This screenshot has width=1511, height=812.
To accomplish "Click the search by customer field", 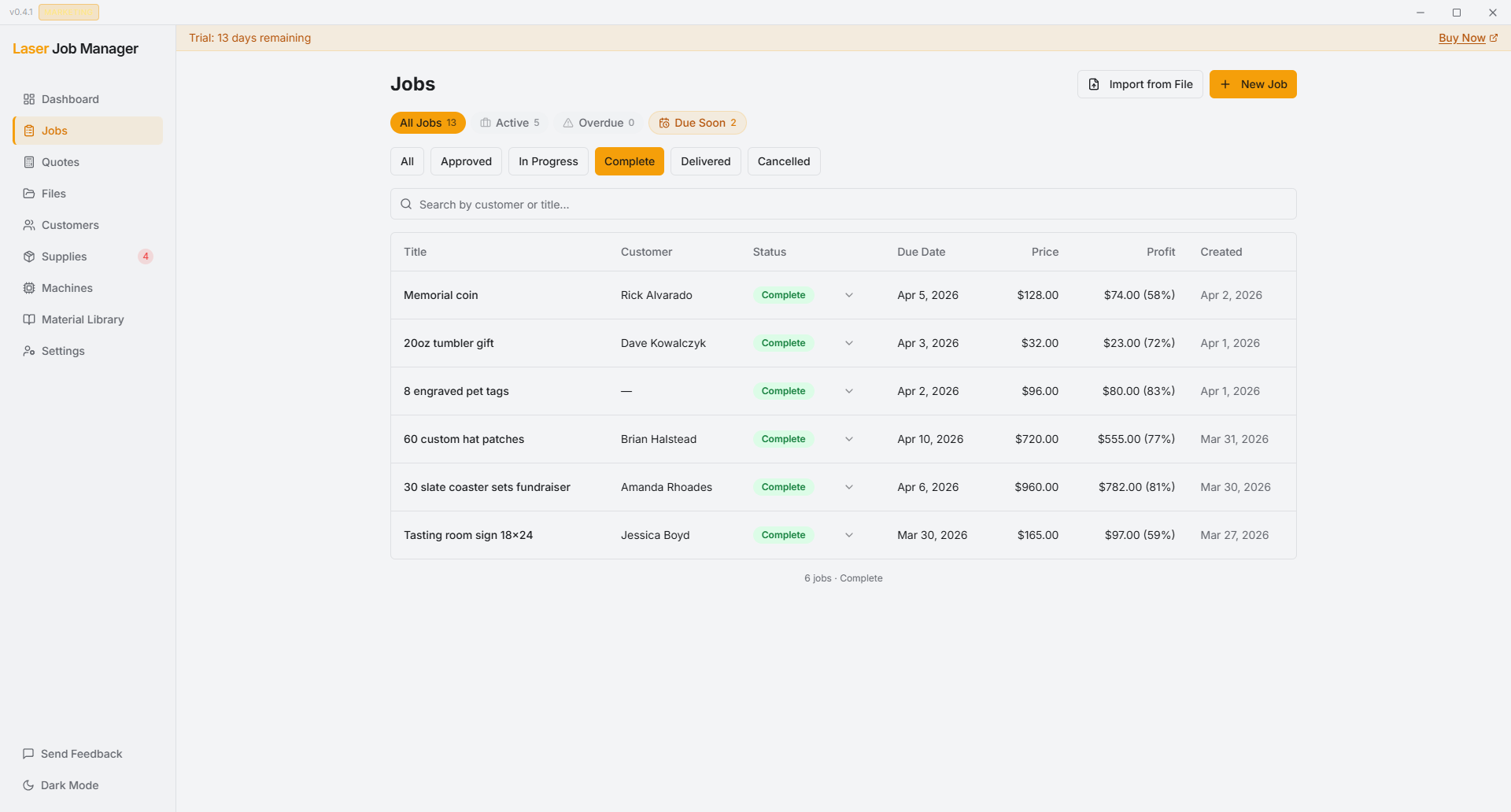I will pos(842,204).
